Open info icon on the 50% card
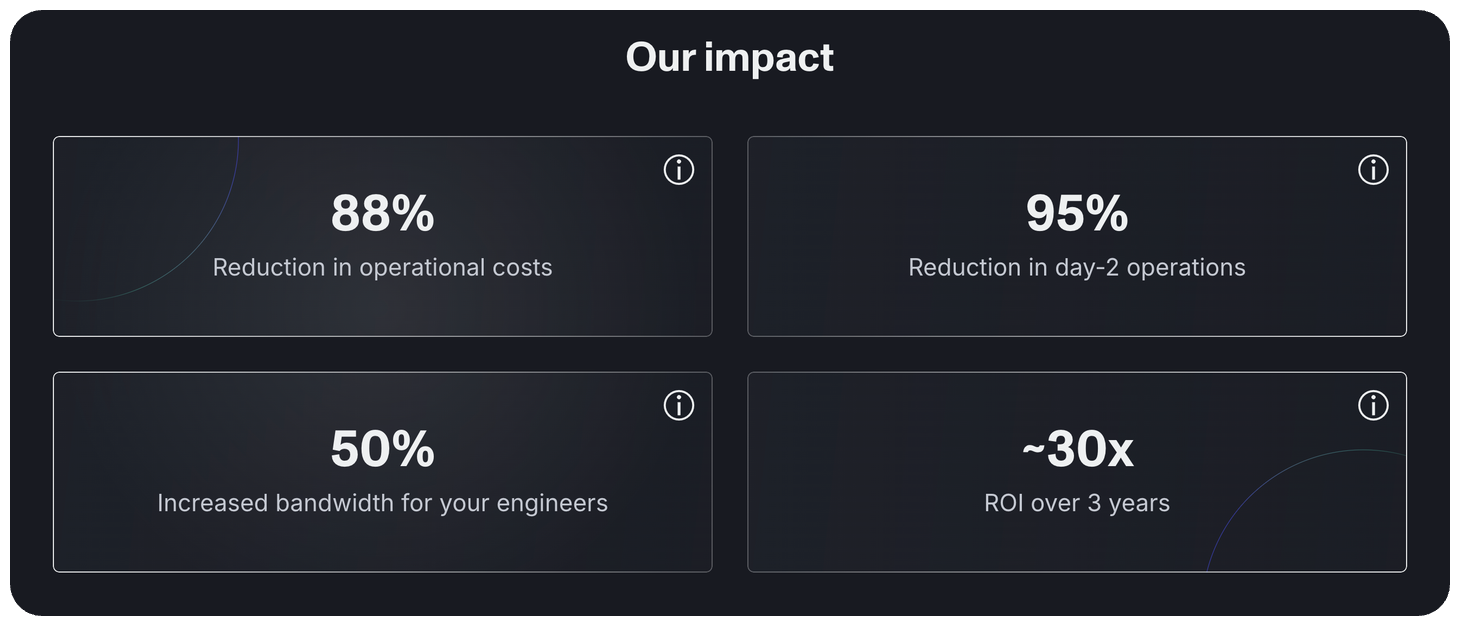 [x=679, y=405]
